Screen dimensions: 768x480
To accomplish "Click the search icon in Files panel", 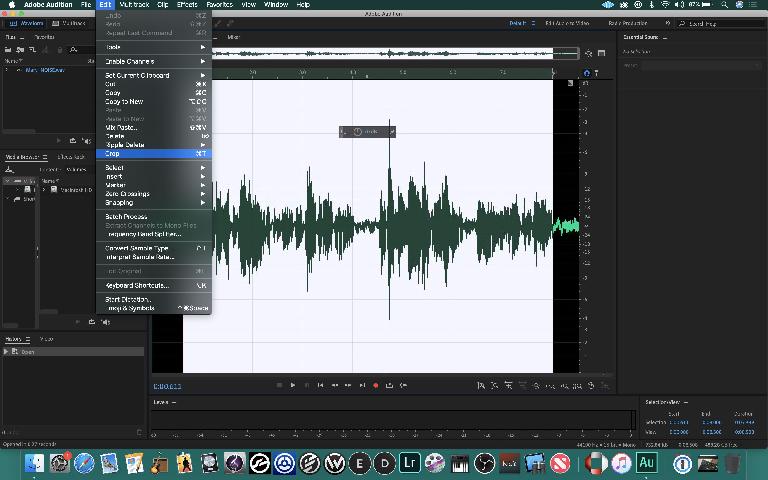I will (73, 49).
